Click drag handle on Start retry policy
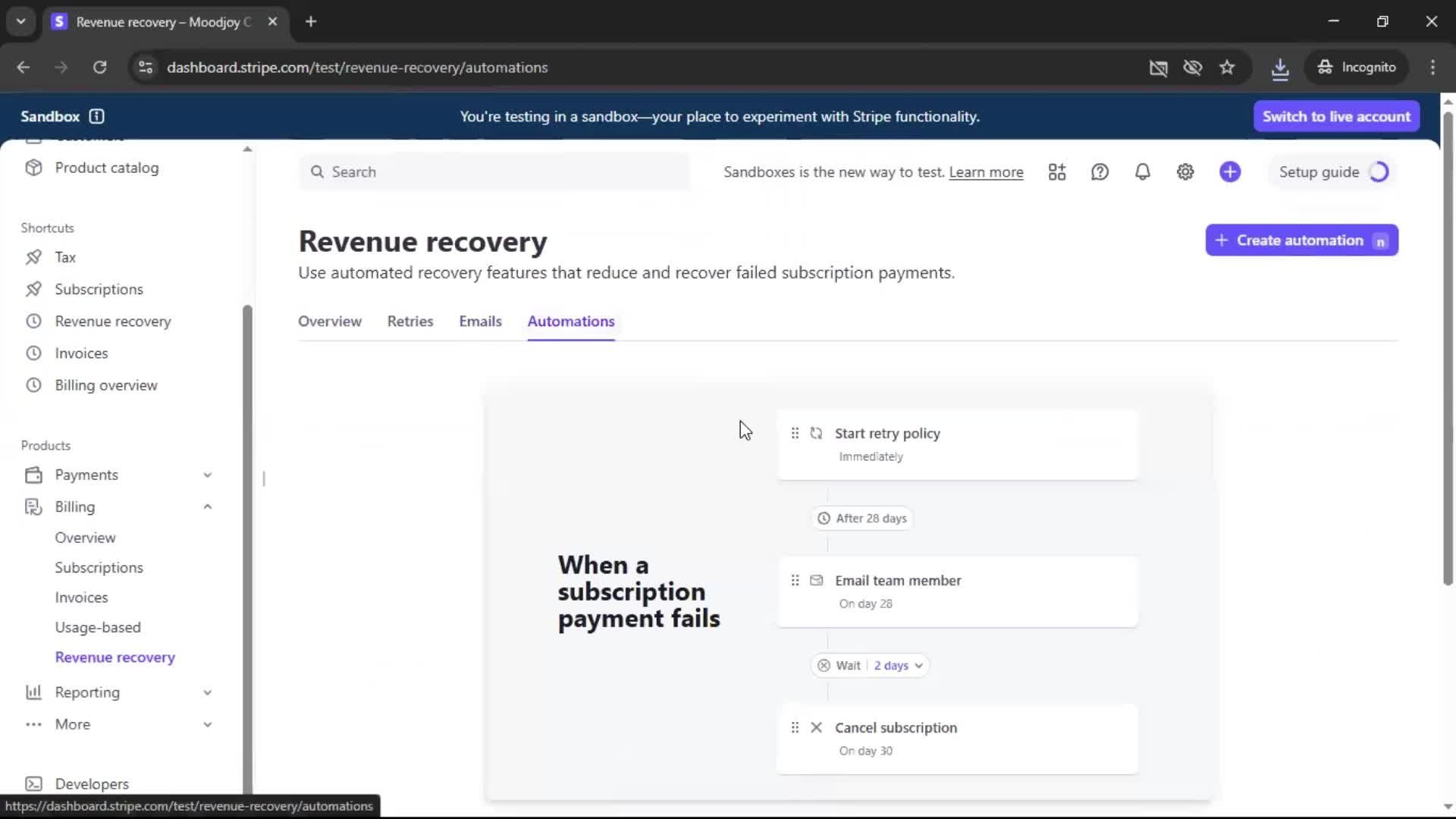The width and height of the screenshot is (1456, 819). (x=795, y=433)
